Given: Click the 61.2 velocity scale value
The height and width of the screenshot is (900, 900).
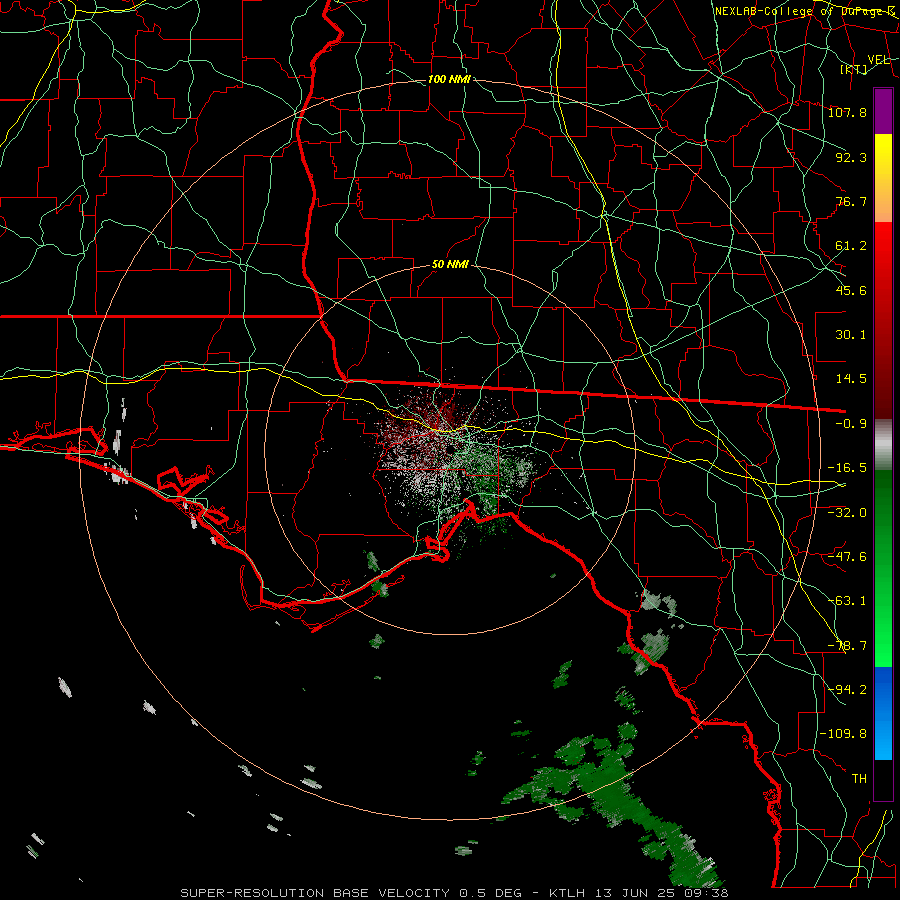Looking at the screenshot, I should click(x=851, y=246).
